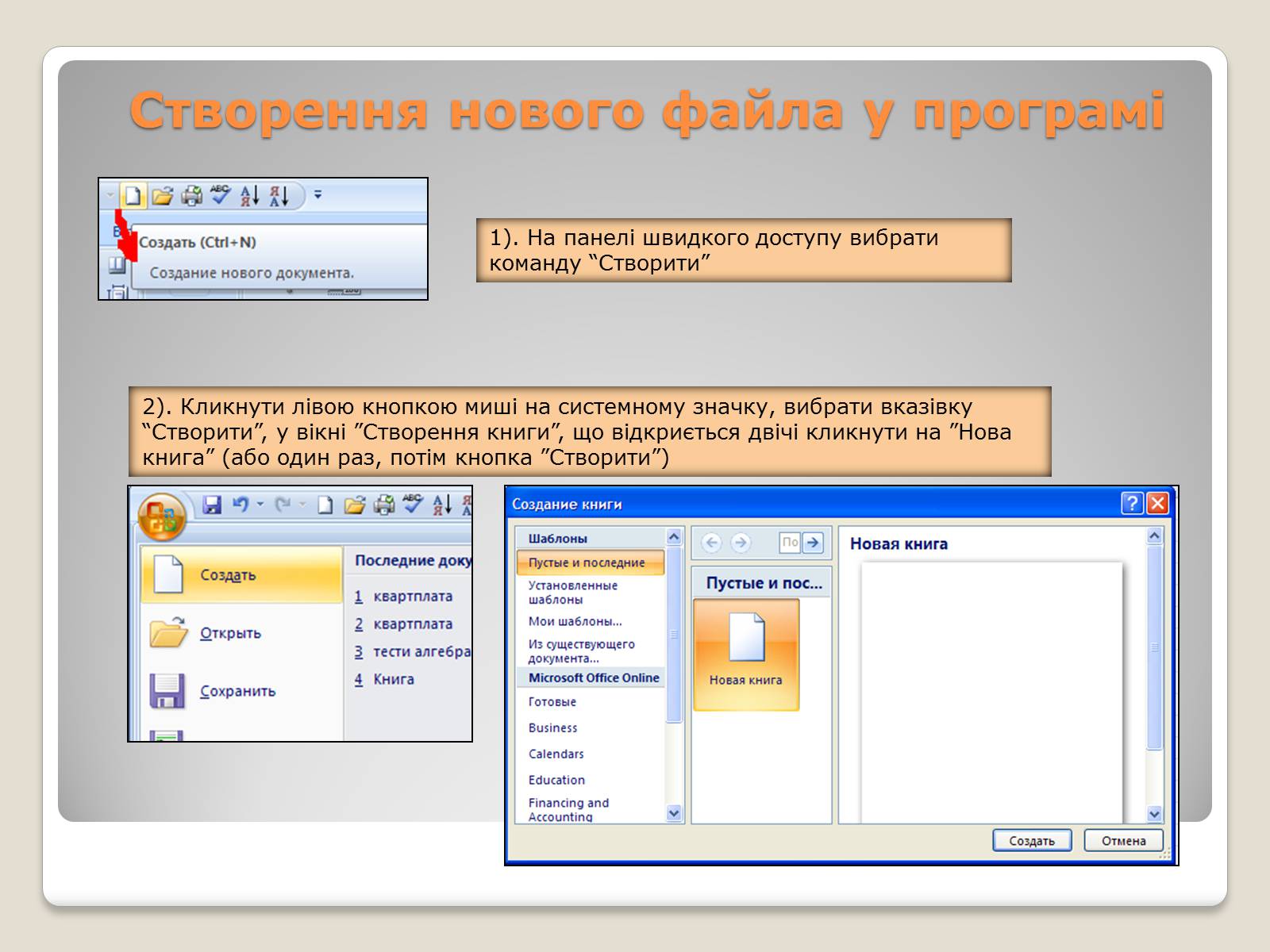Click the Back navigation arrow in dialog
The image size is (1270, 952).
[712, 543]
